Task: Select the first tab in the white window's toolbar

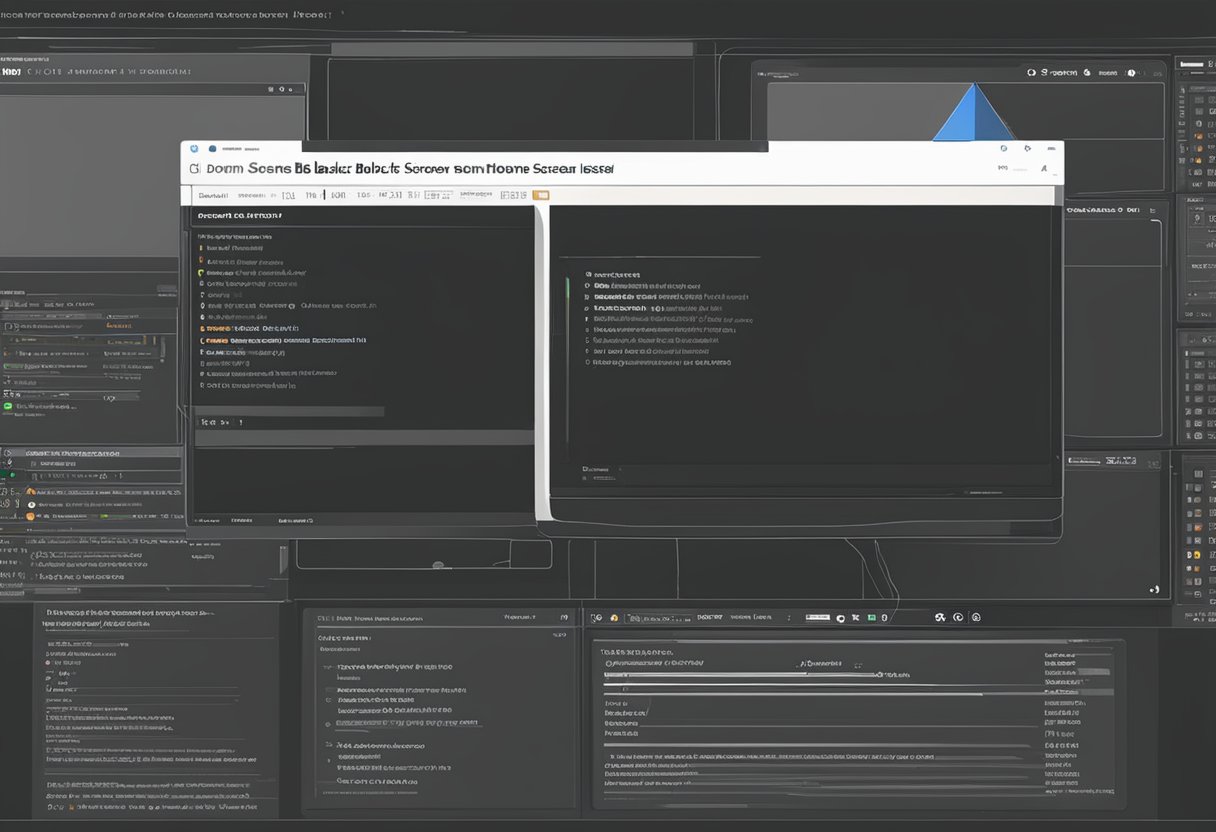Action: [x=213, y=196]
